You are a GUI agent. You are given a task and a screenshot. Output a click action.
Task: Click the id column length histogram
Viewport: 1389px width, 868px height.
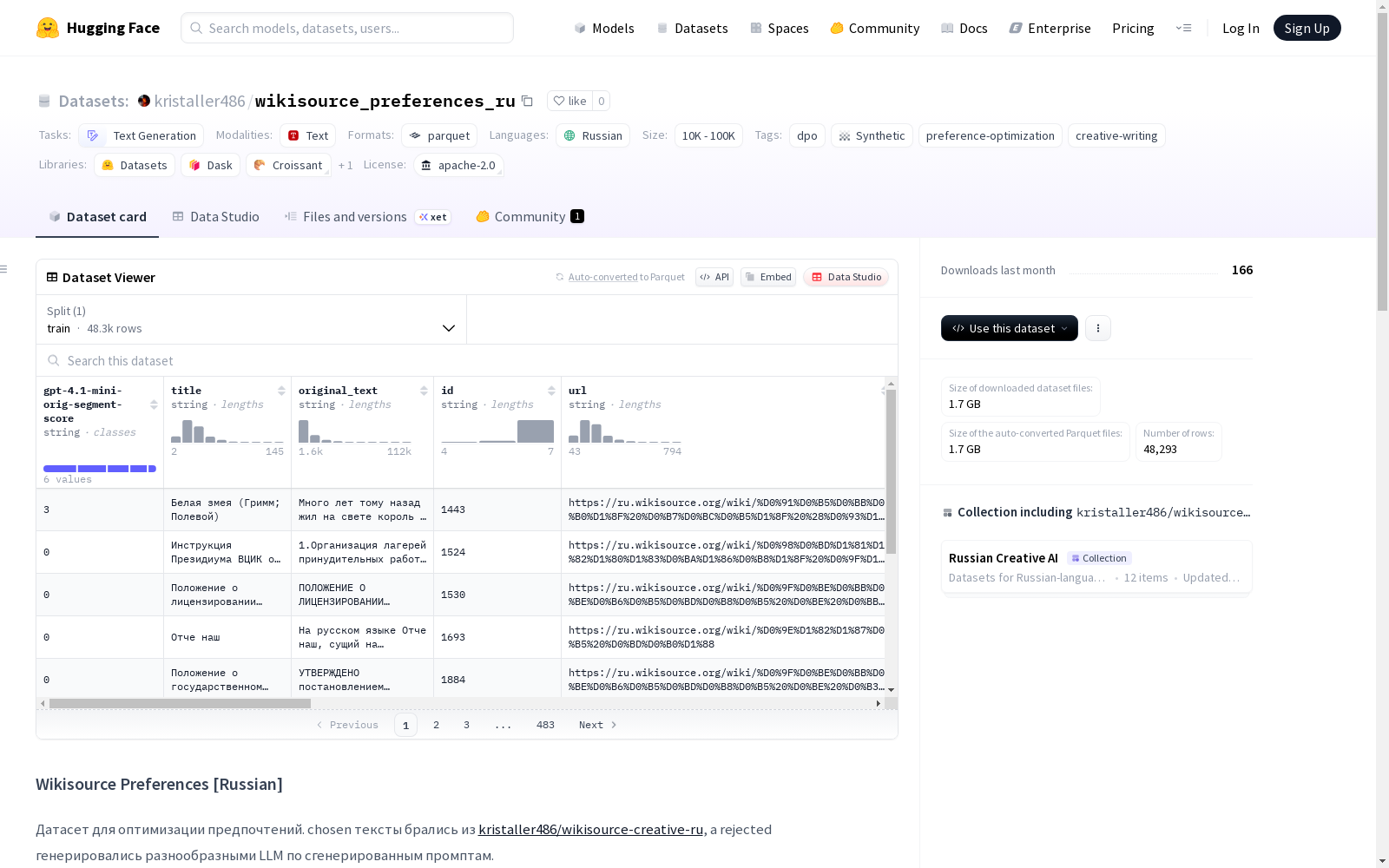click(497, 431)
